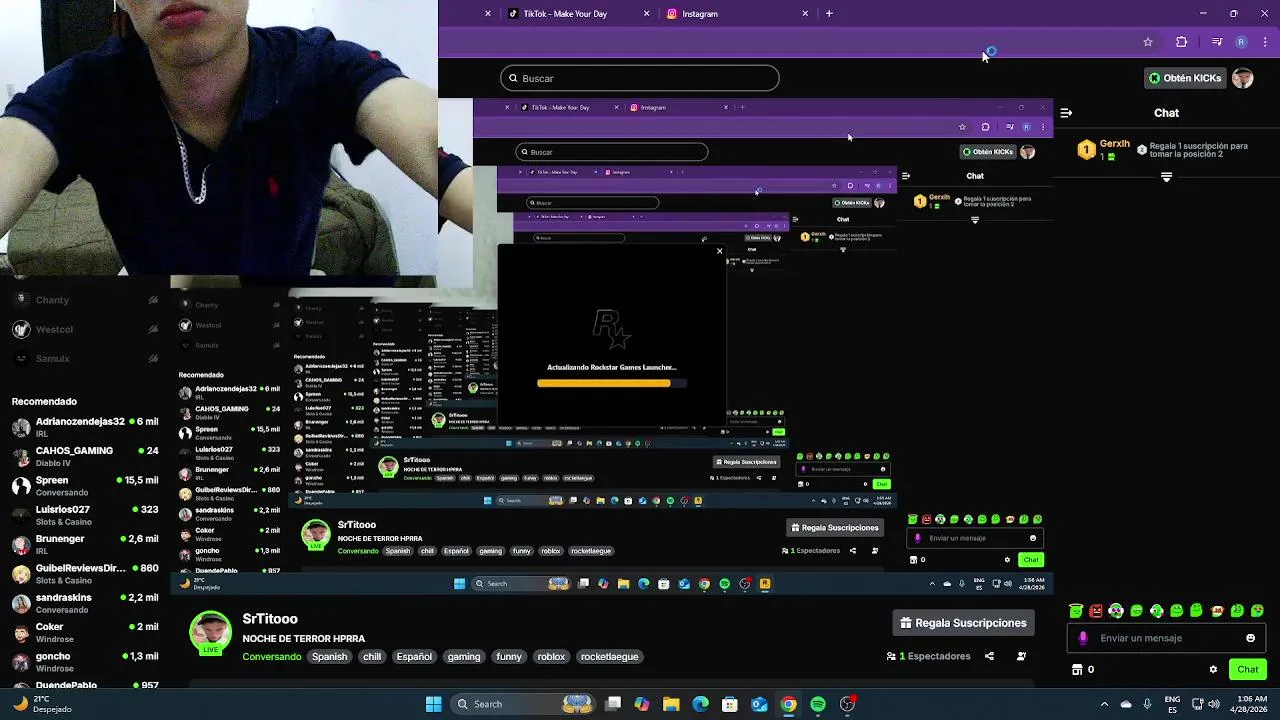Open new tab with outermost plus button
The image size is (1280, 720).
829,14
